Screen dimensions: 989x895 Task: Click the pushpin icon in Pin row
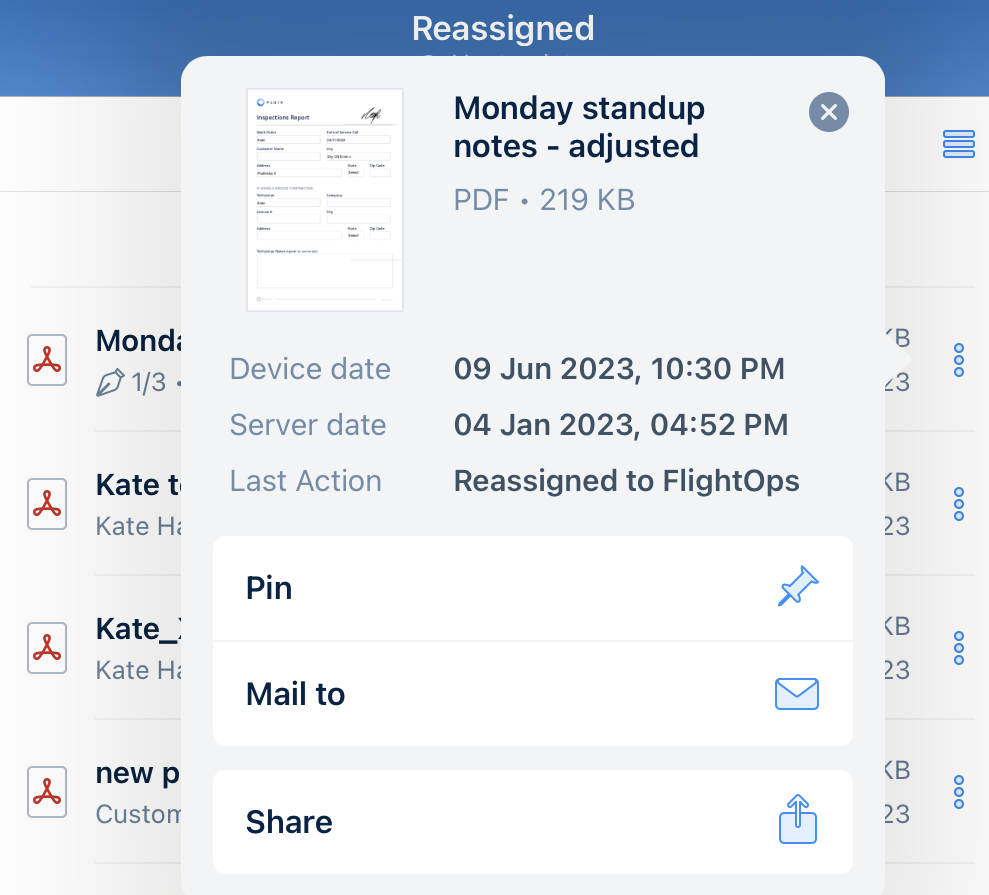(797, 588)
